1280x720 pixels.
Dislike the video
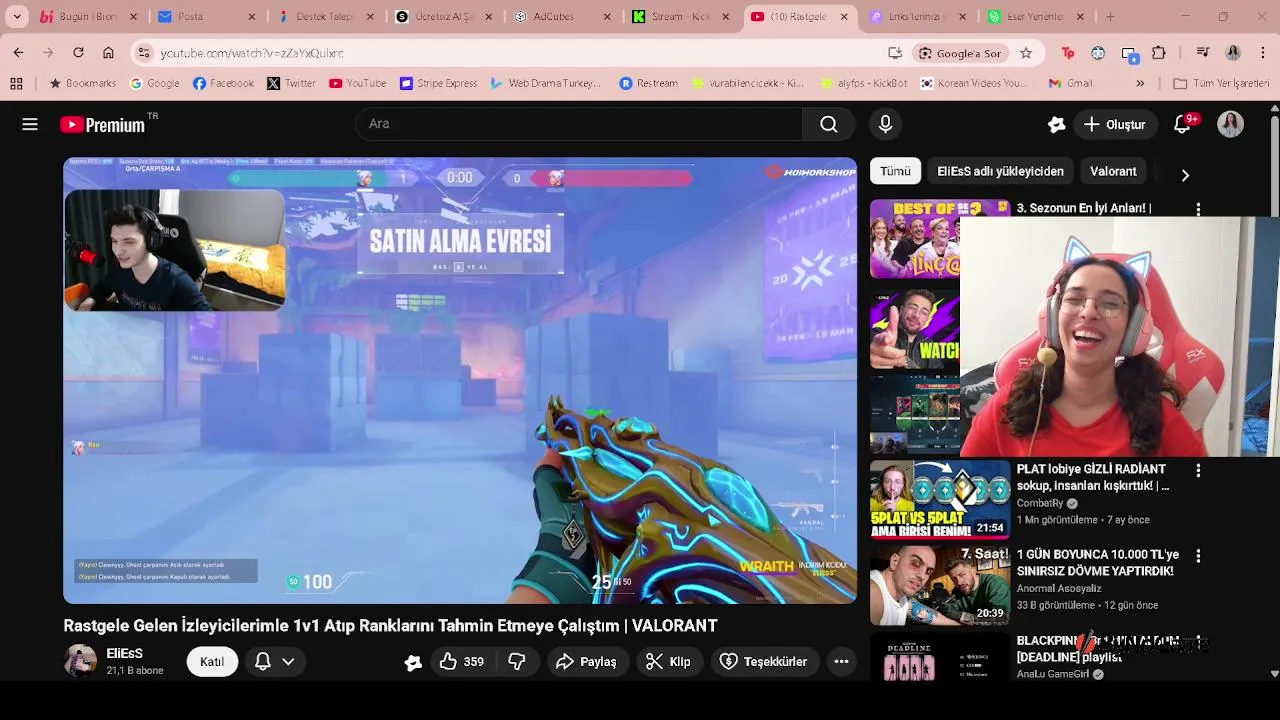point(517,662)
